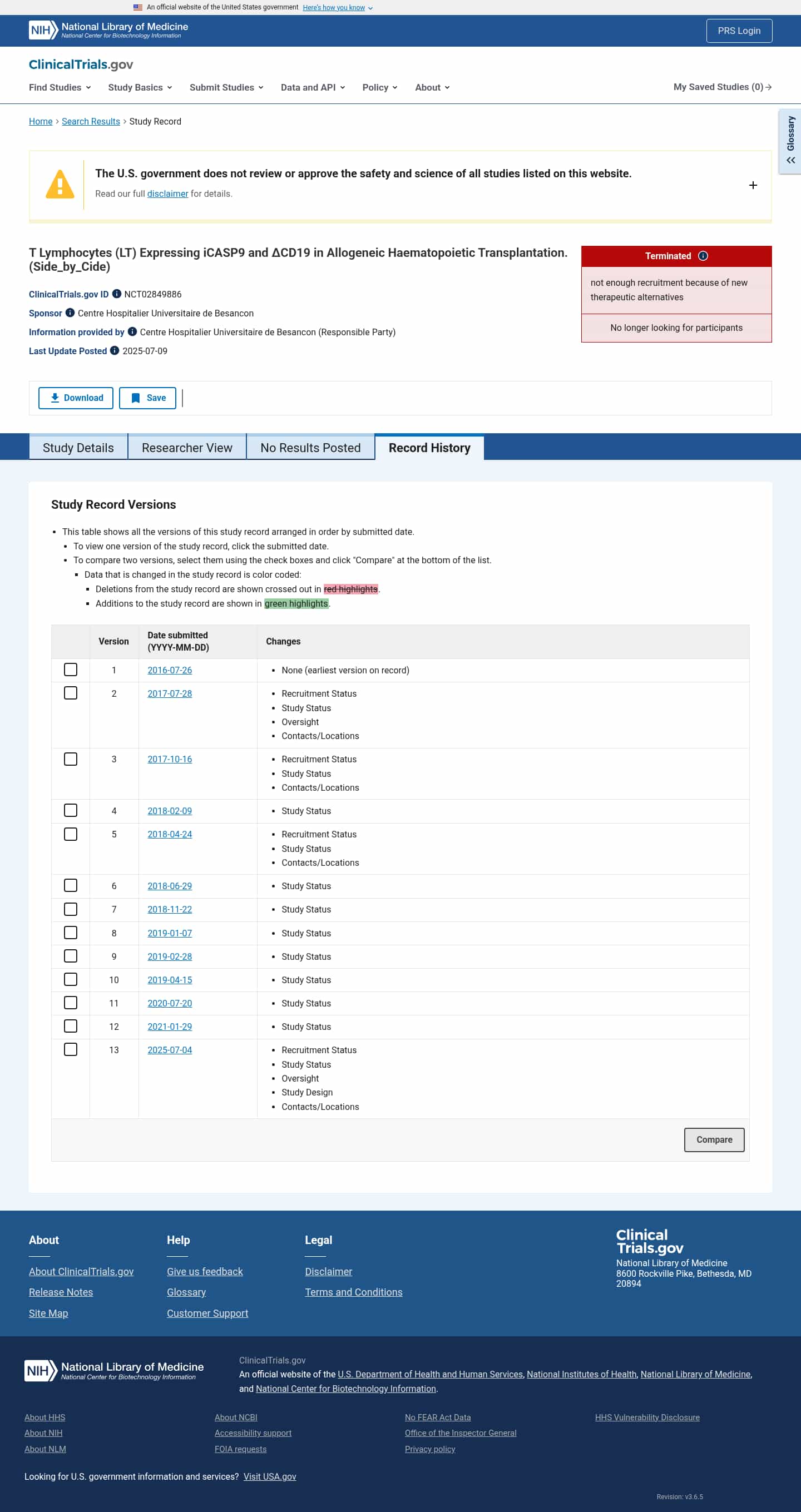The height and width of the screenshot is (1512, 801).
Task: Click the study ID text NCT02849886
Action: point(152,294)
